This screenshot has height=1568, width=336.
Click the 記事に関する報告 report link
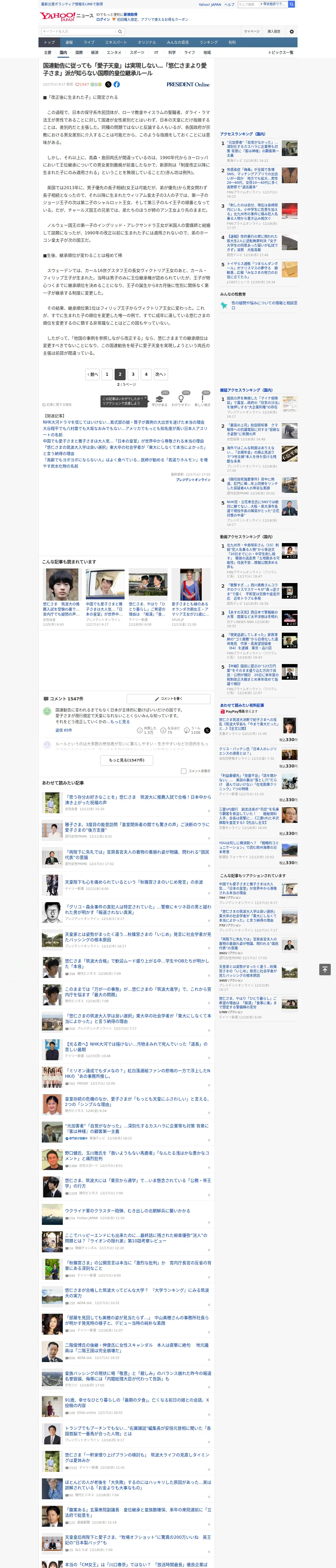(x=58, y=404)
